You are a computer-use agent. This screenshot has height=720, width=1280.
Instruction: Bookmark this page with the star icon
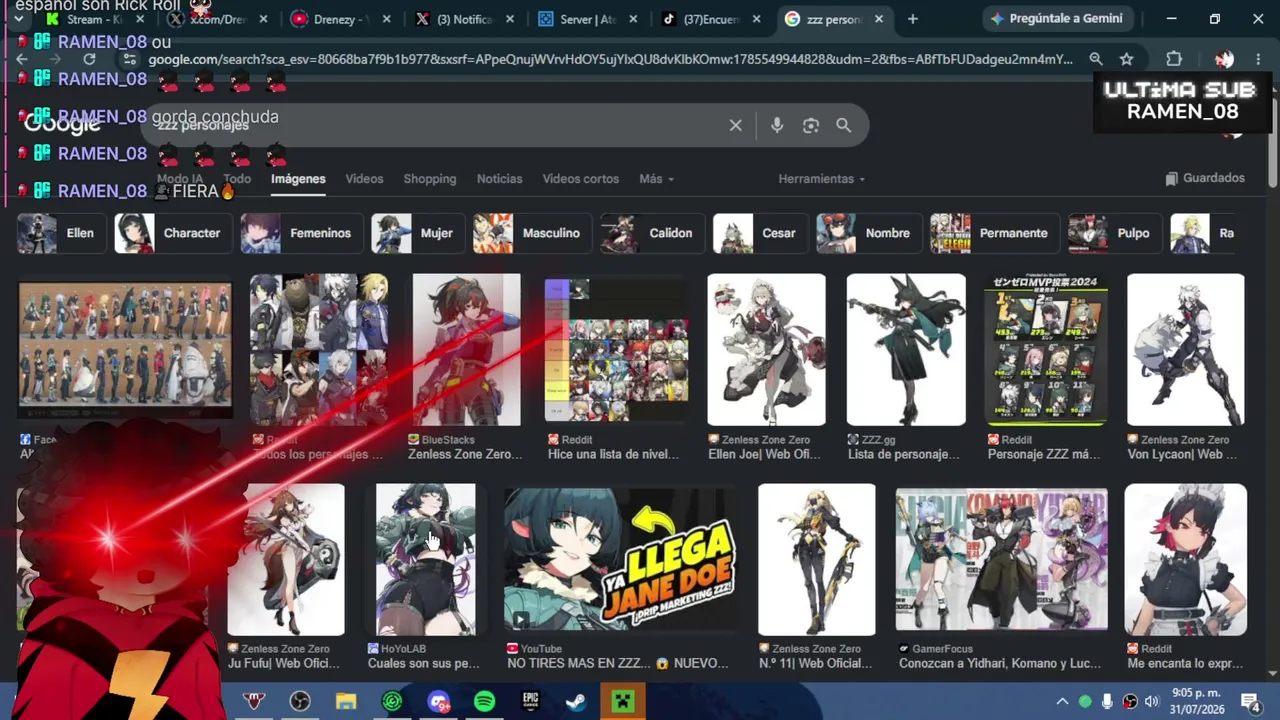pyautogui.click(x=1127, y=59)
